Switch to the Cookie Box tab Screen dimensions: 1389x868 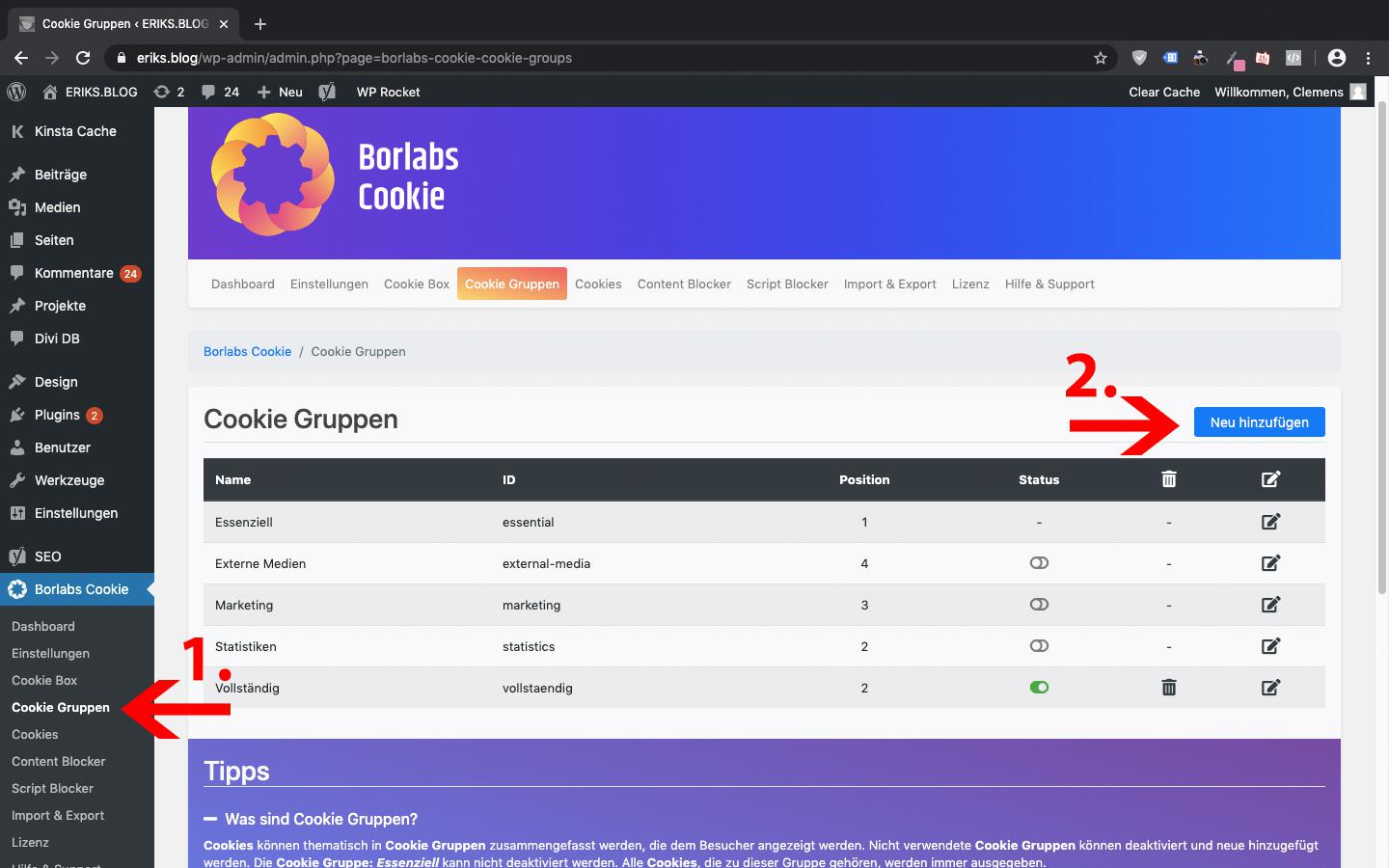click(x=417, y=284)
